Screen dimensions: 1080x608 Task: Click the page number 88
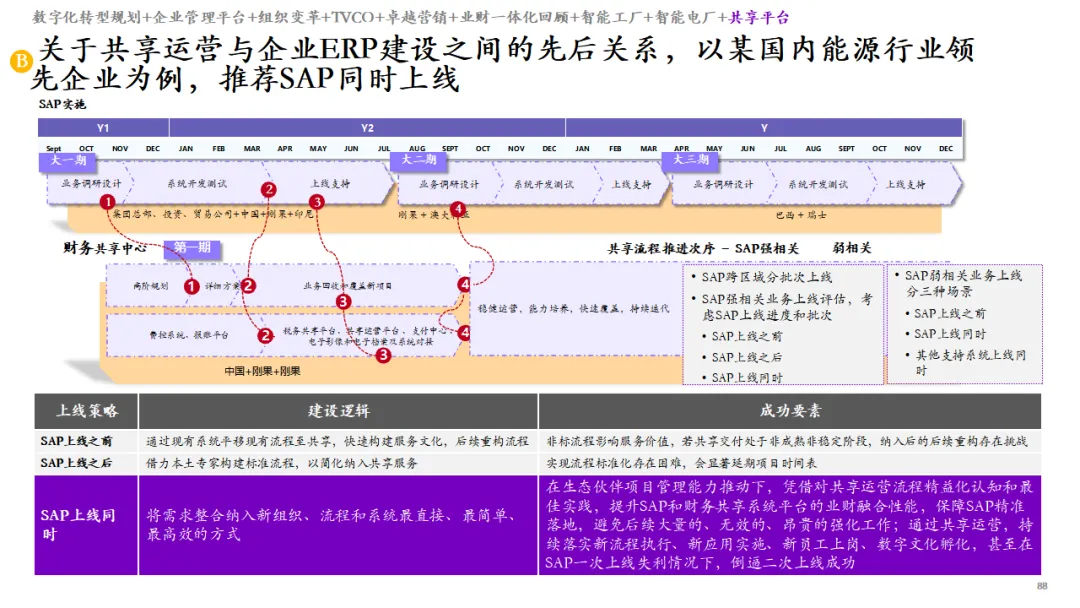click(1041, 586)
